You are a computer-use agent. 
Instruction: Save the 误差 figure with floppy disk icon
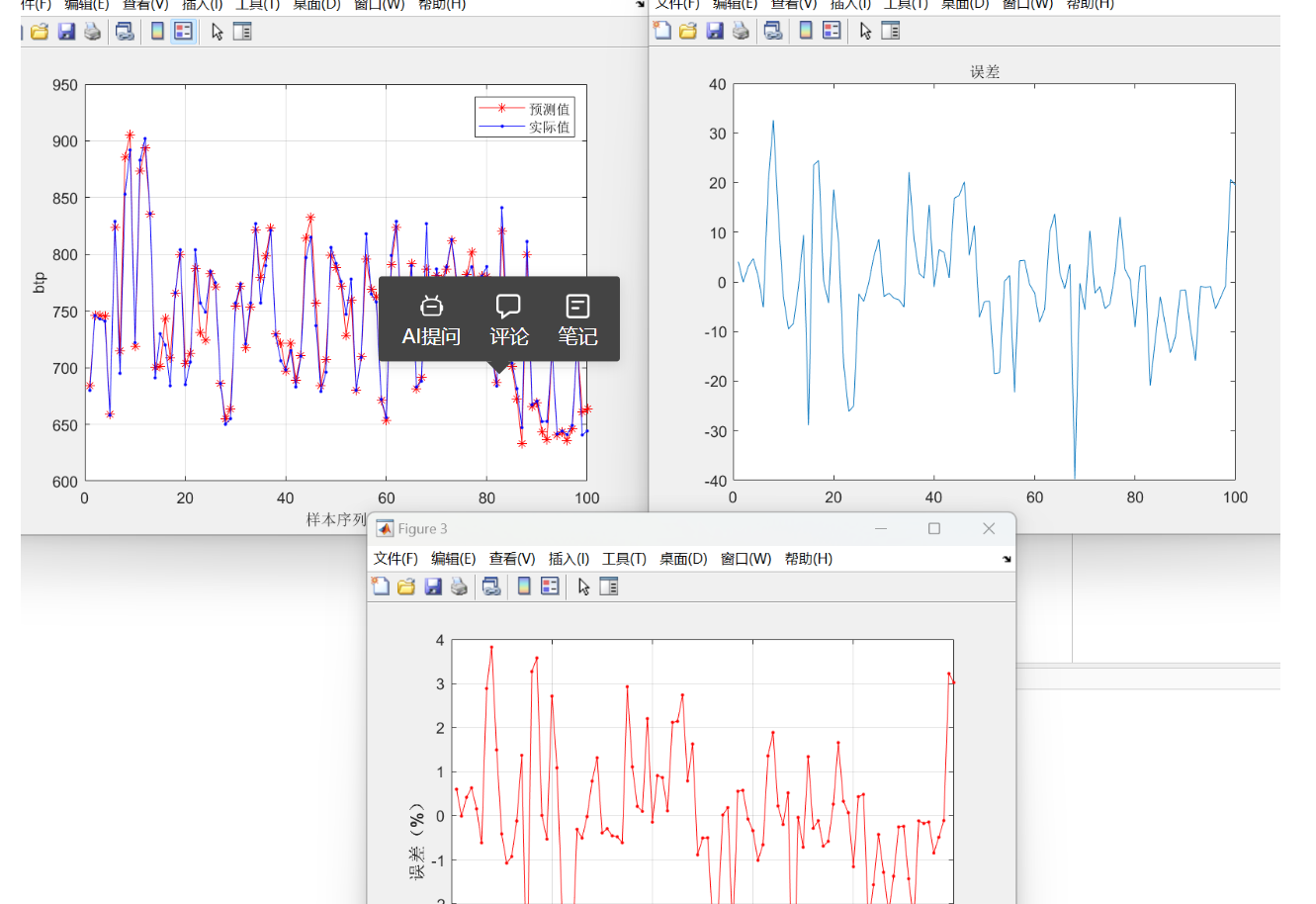click(715, 31)
